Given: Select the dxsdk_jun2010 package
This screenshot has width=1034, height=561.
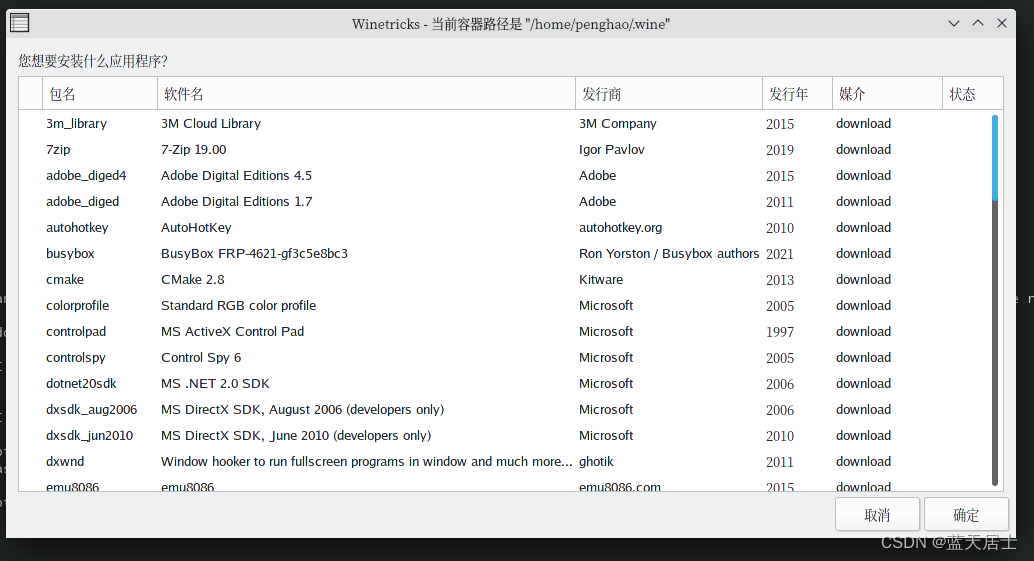Looking at the screenshot, I should 89,436.
